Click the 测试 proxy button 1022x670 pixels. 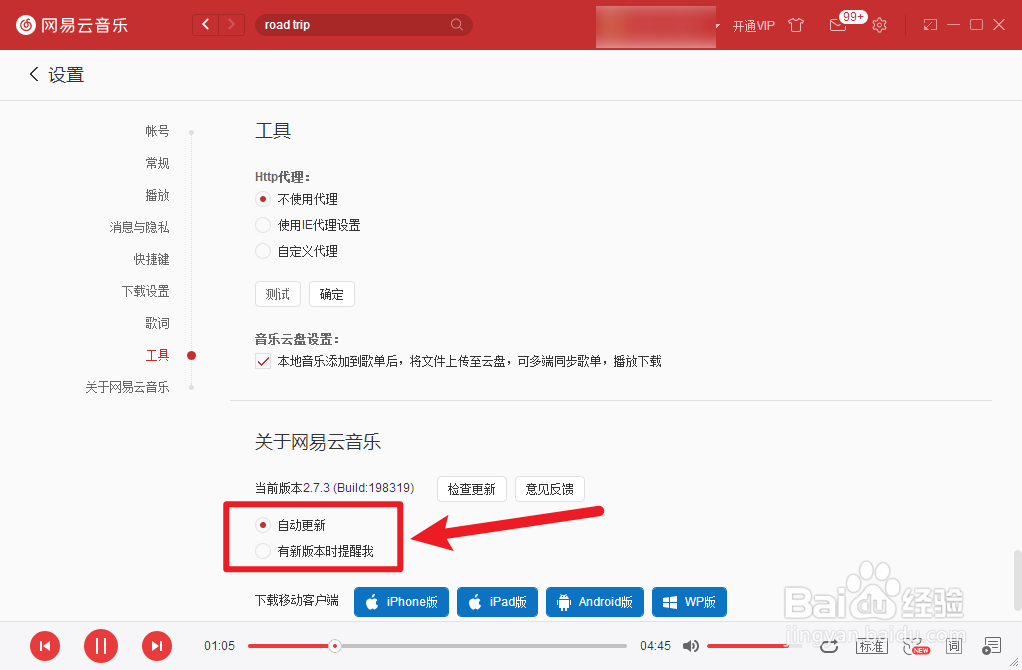pos(278,294)
